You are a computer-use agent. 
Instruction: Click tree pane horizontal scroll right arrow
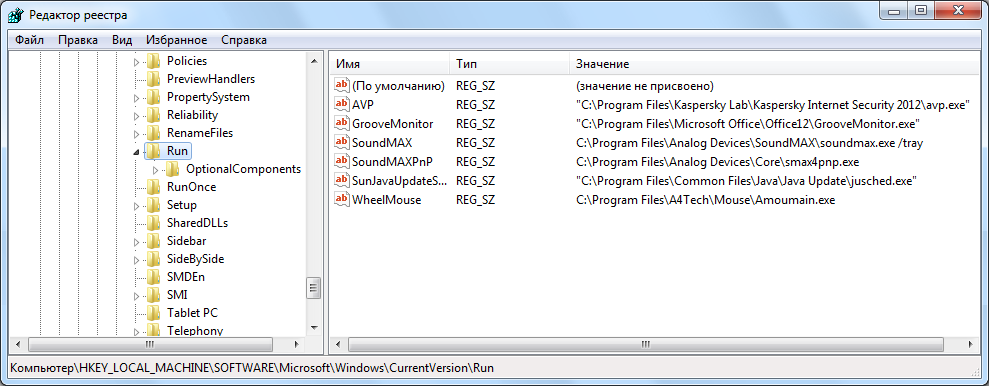coord(296,344)
